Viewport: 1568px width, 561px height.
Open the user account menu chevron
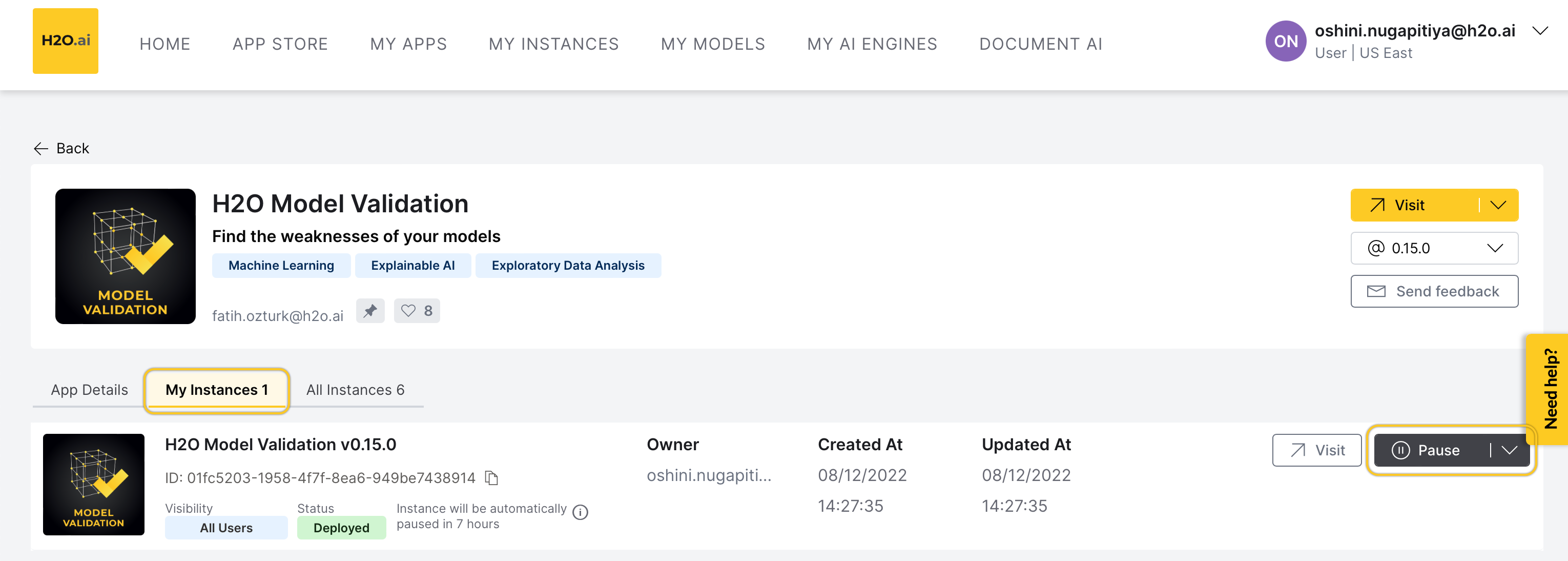(1539, 31)
